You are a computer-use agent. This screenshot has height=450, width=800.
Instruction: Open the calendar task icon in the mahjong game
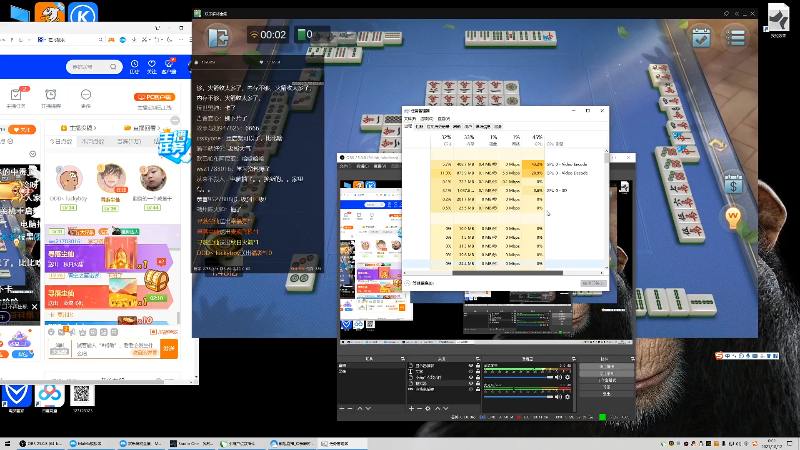701,37
